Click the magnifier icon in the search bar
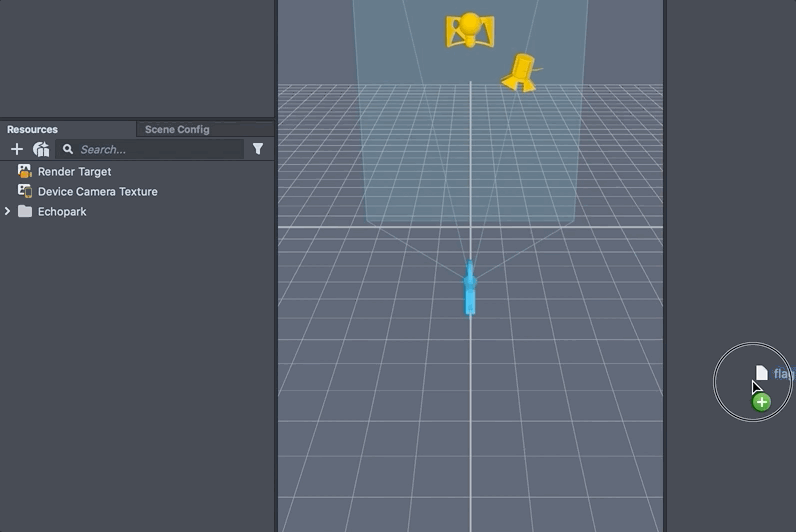 tap(68, 149)
